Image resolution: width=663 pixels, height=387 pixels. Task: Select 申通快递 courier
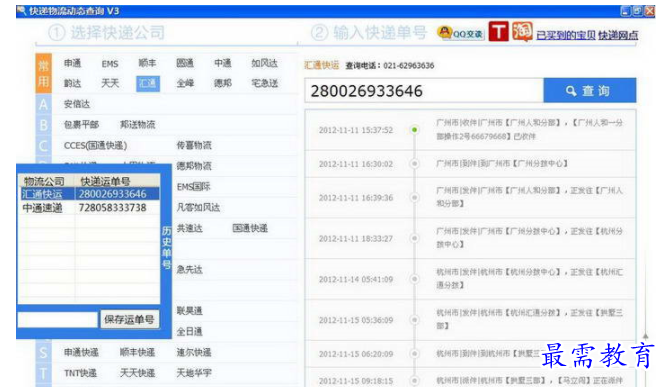tap(81, 352)
